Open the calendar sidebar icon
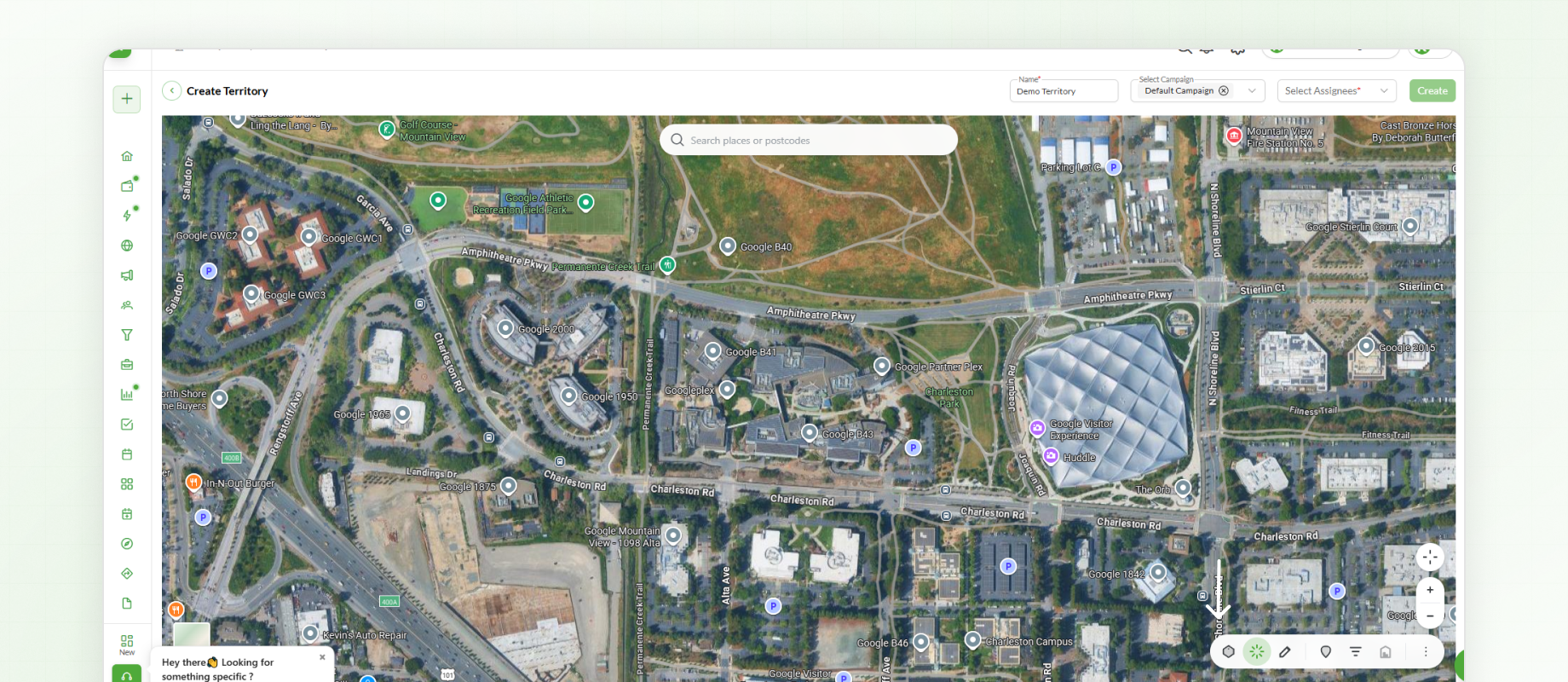The image size is (1568, 682). tap(127, 454)
